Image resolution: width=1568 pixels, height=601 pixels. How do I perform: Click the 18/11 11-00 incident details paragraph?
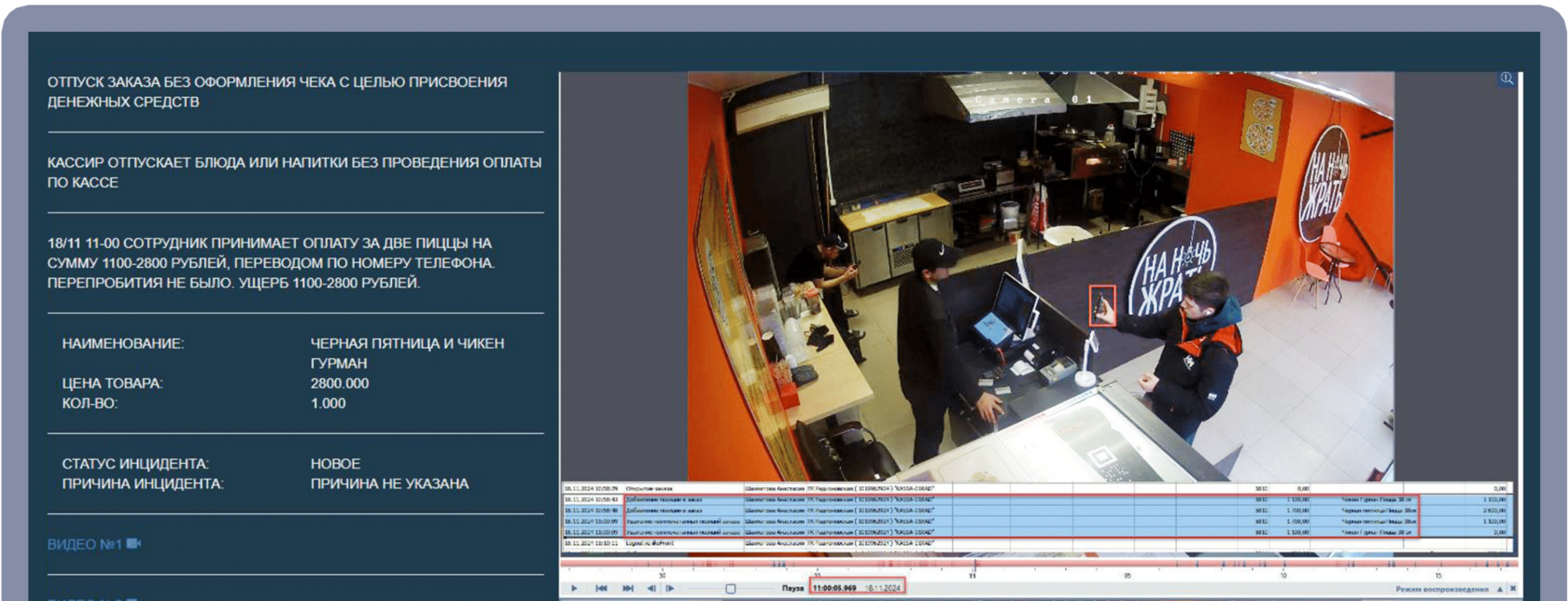tap(271, 262)
